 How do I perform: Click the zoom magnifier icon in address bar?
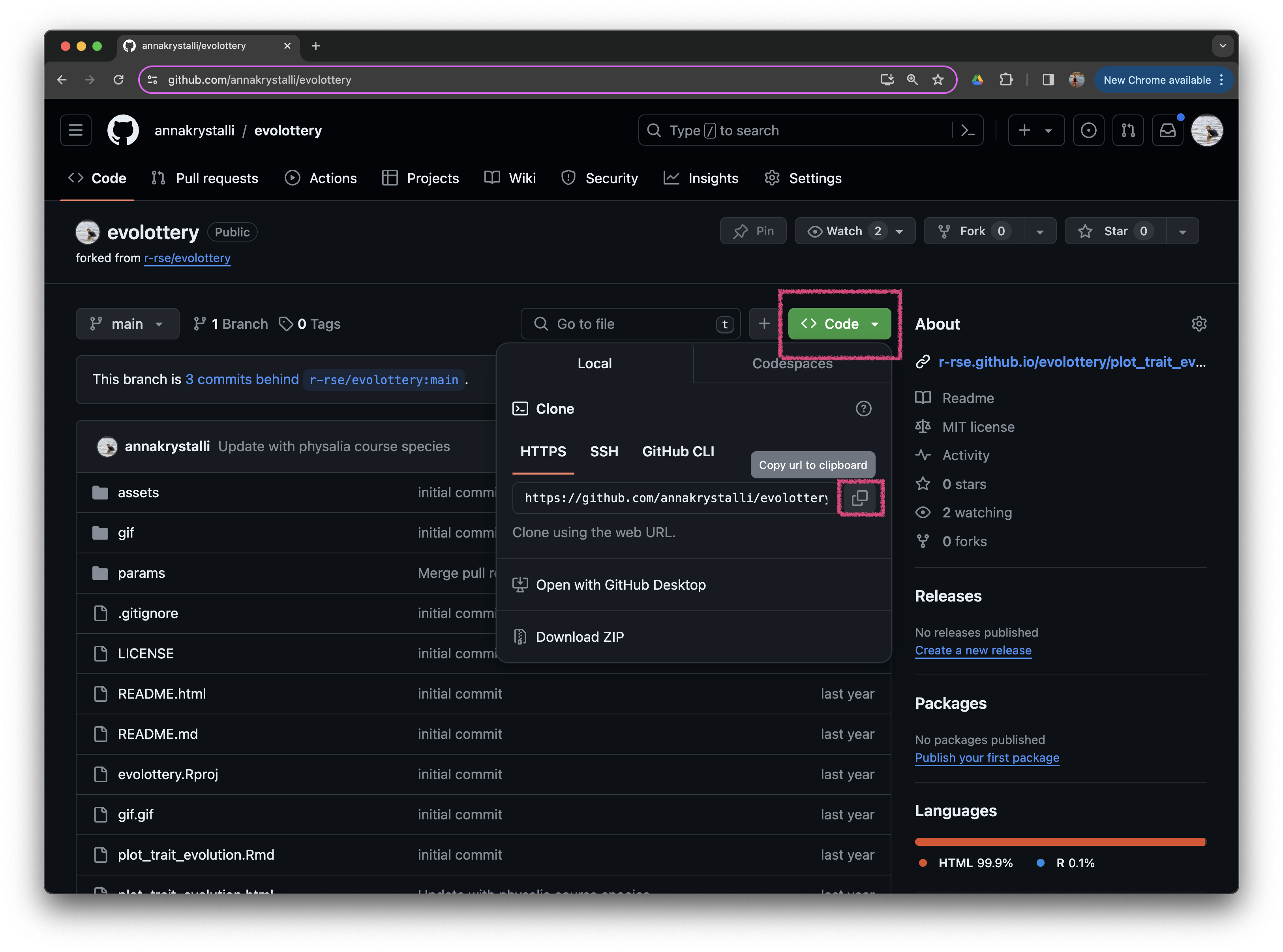912,79
